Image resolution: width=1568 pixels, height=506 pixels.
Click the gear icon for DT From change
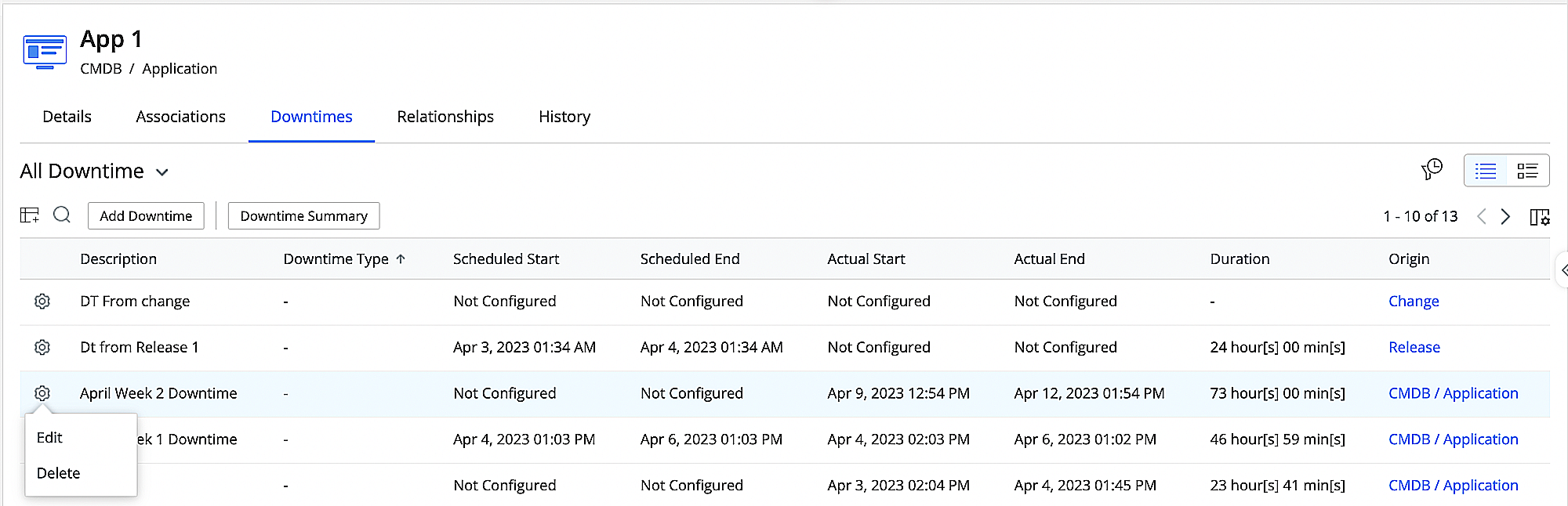tap(42, 302)
